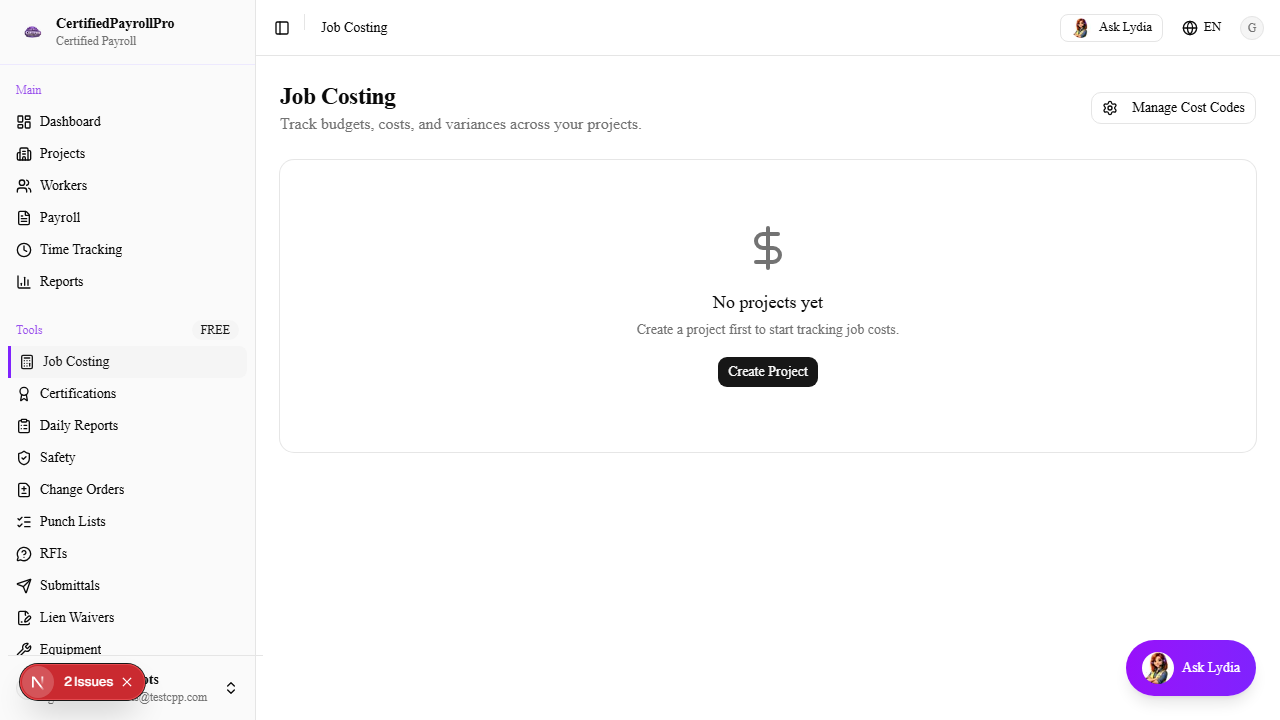Open the EN language selector

(1201, 28)
